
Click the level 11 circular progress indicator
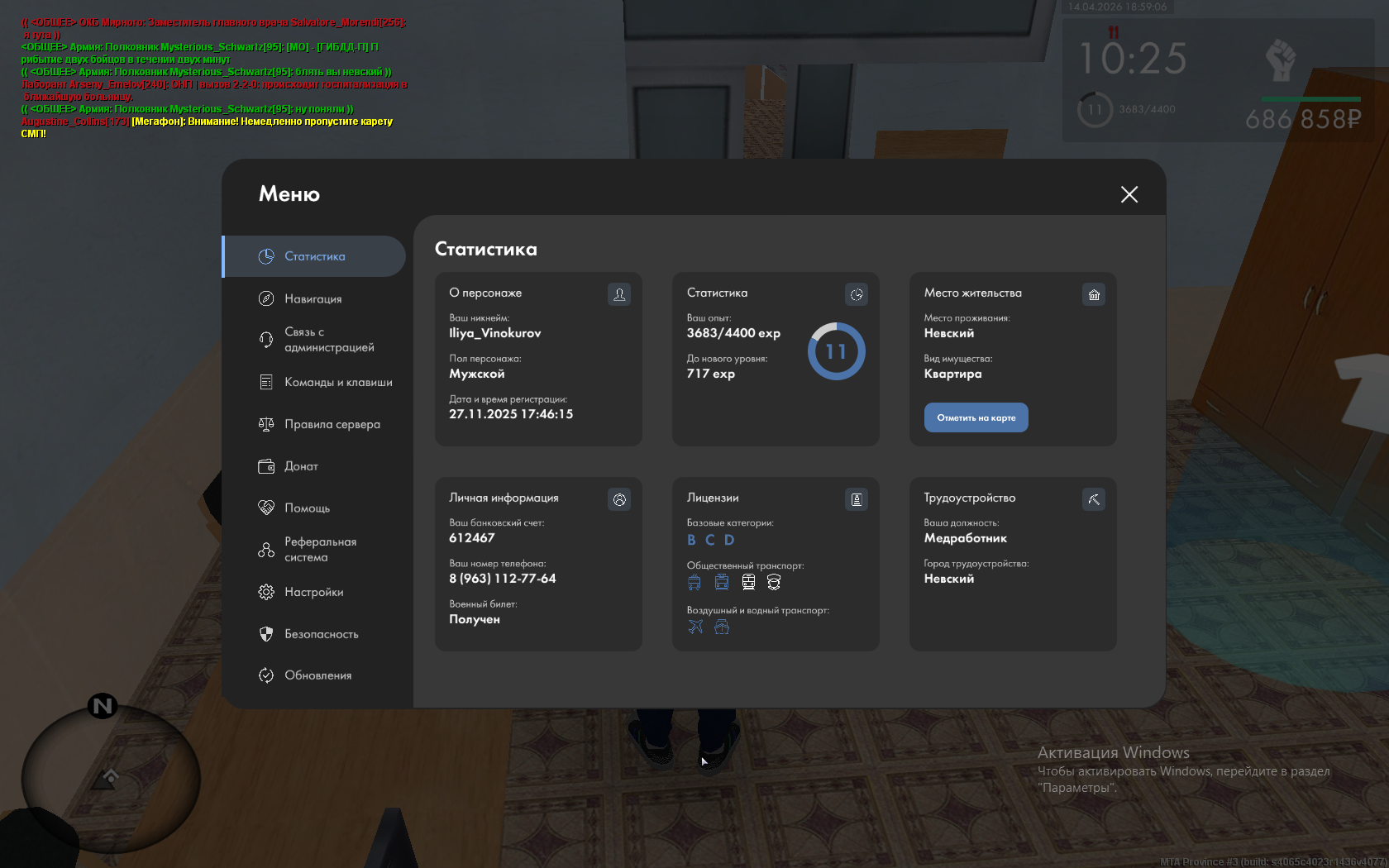pyautogui.click(x=836, y=351)
